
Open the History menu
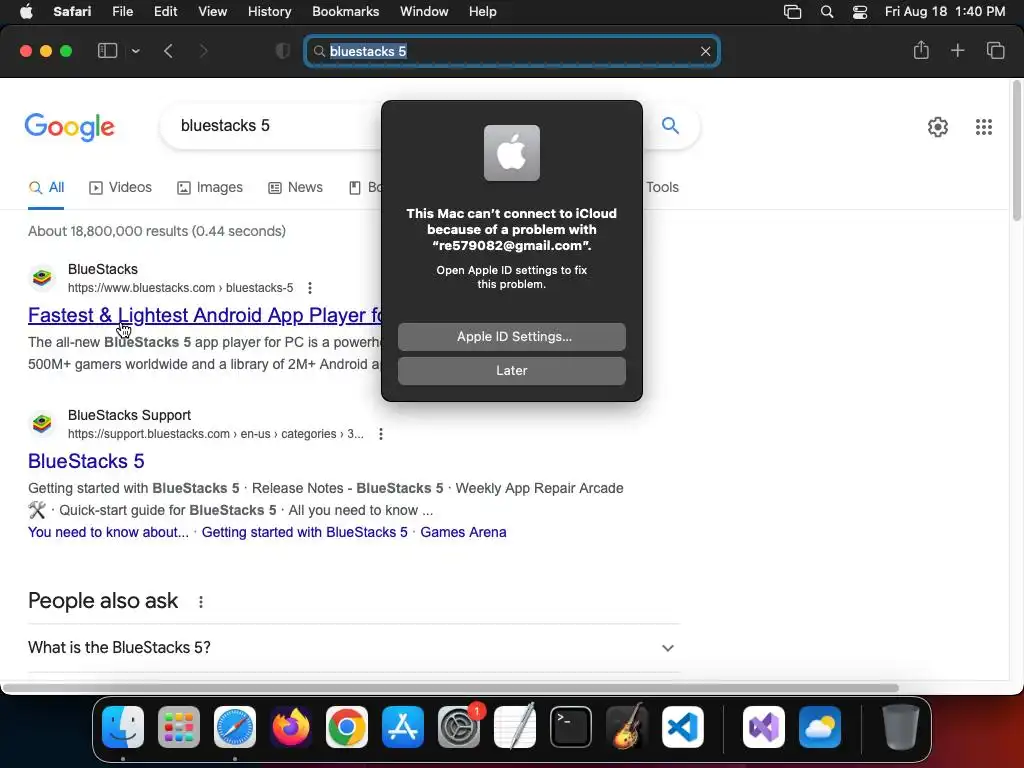click(x=269, y=12)
